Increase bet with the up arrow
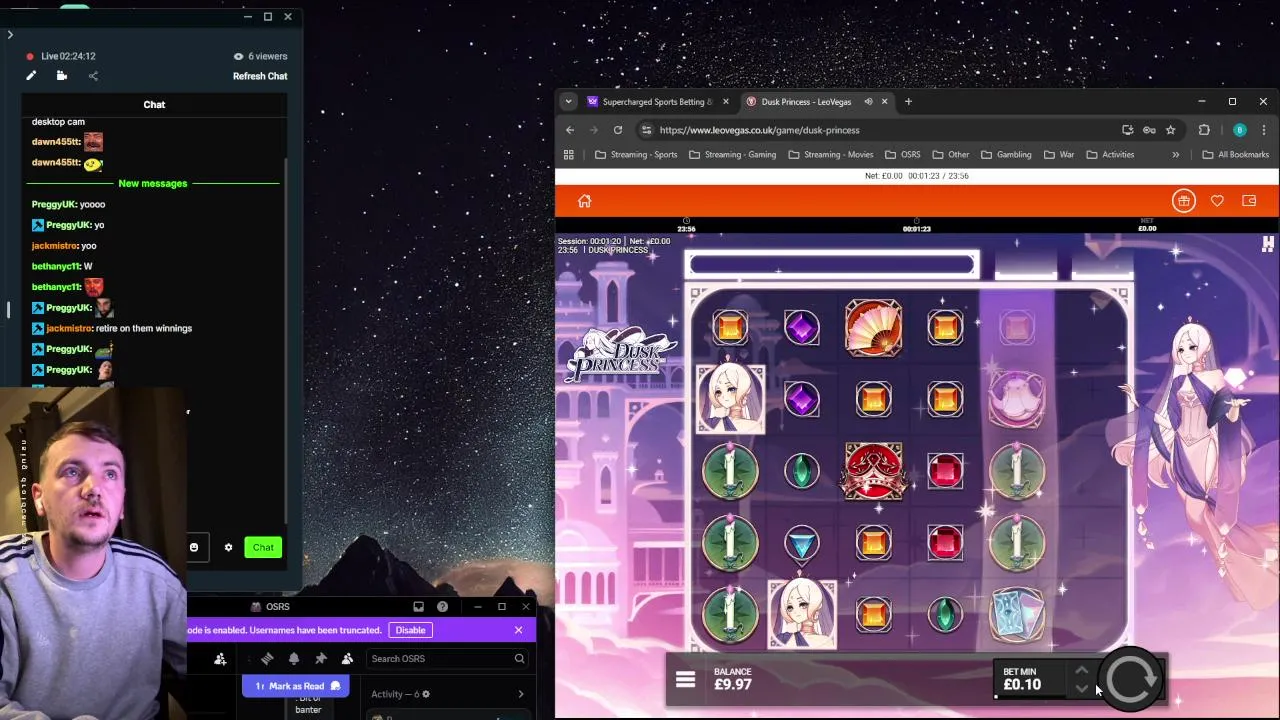The image size is (1280, 720). 1081,671
